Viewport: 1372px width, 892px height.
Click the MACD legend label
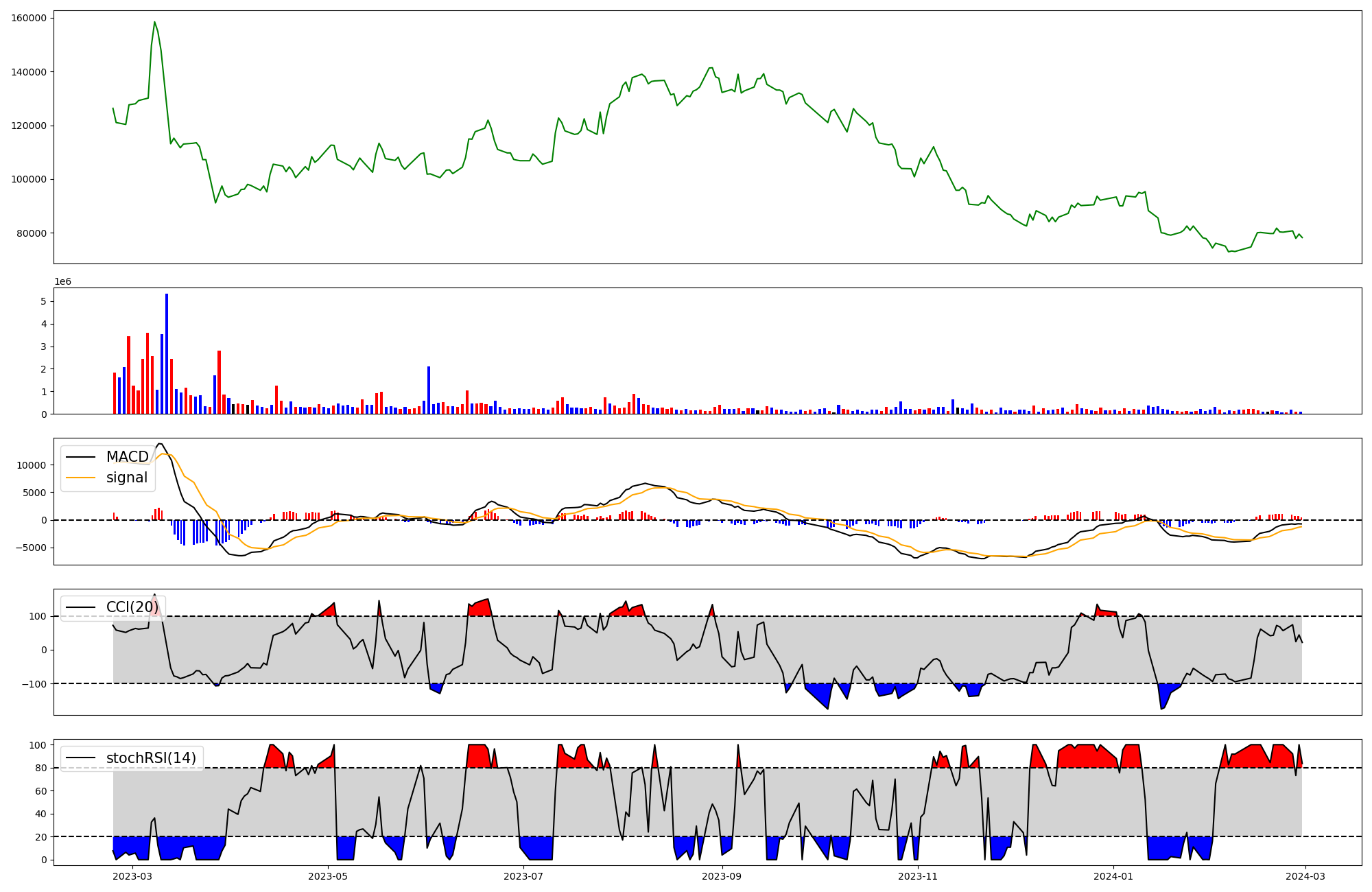click(x=127, y=457)
